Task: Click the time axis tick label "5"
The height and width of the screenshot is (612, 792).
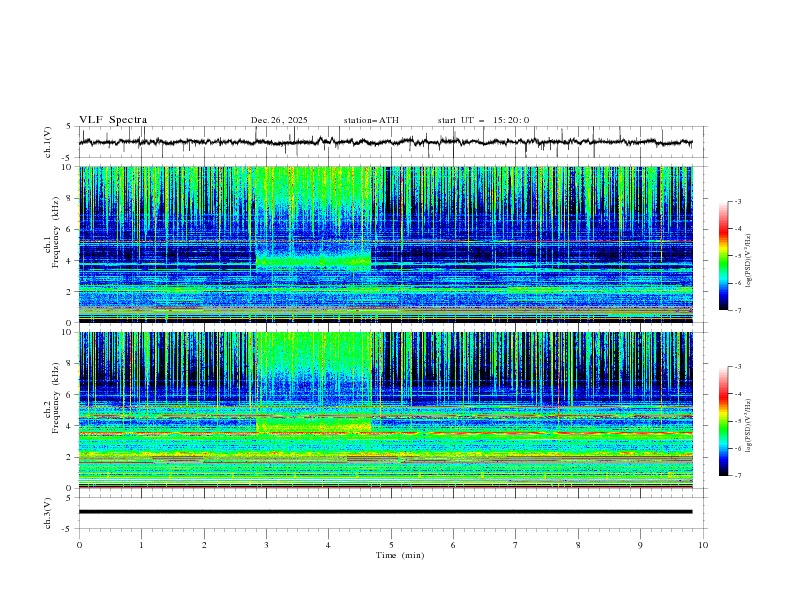Action: click(391, 545)
